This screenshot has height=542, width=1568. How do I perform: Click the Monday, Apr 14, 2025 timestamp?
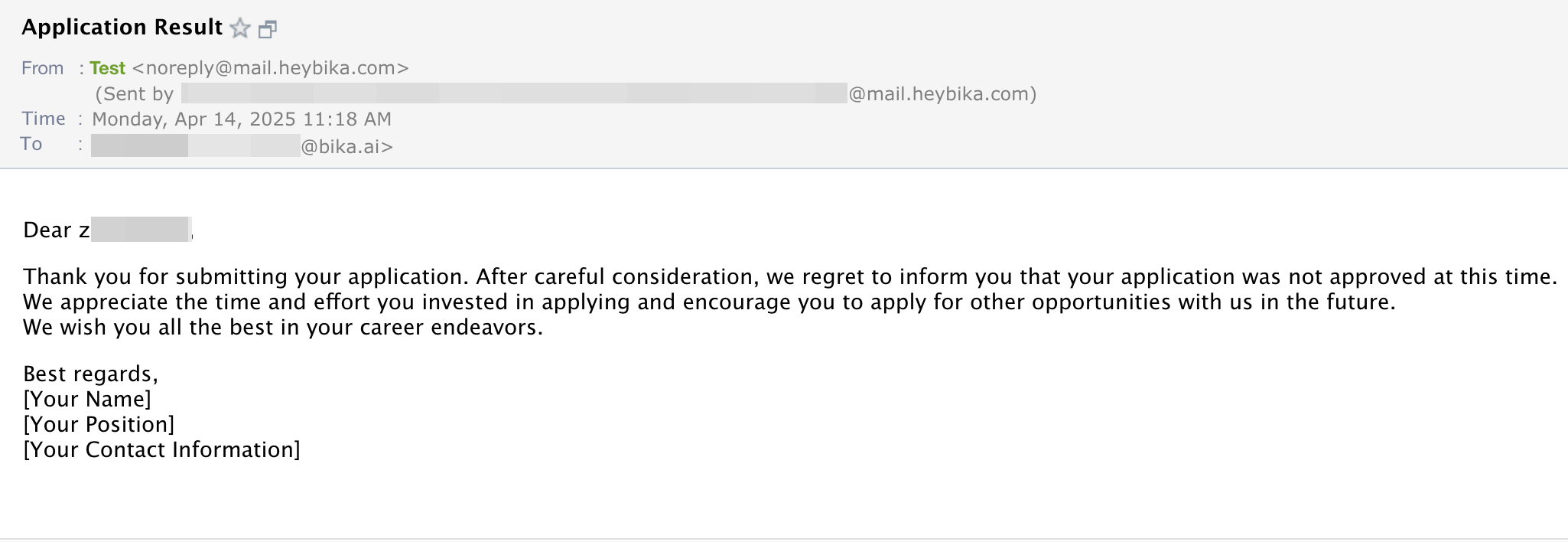click(242, 119)
